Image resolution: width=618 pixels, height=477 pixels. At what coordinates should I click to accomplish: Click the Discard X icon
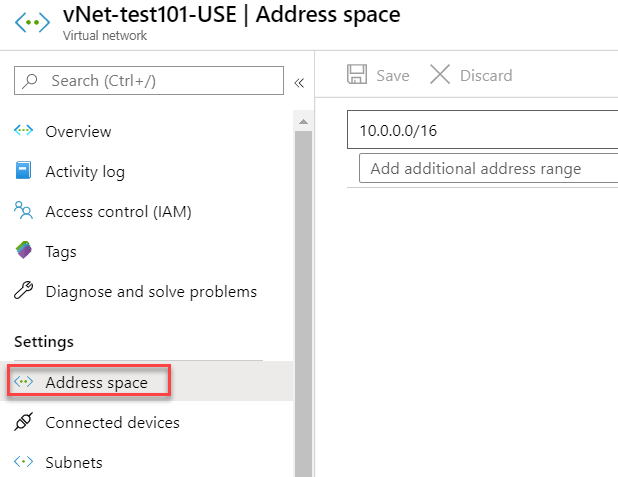tap(440, 74)
